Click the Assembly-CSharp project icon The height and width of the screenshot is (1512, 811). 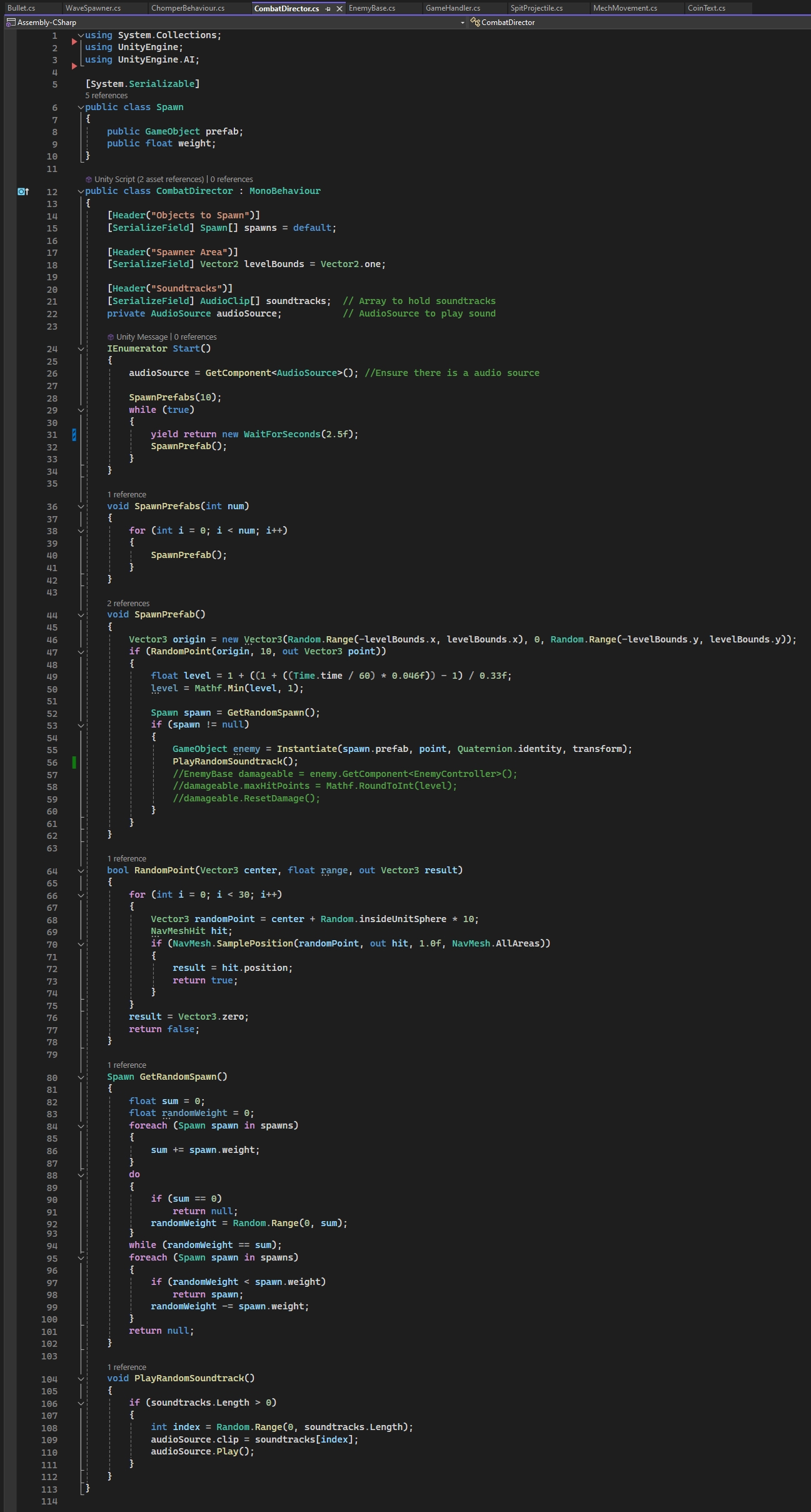pos(11,23)
